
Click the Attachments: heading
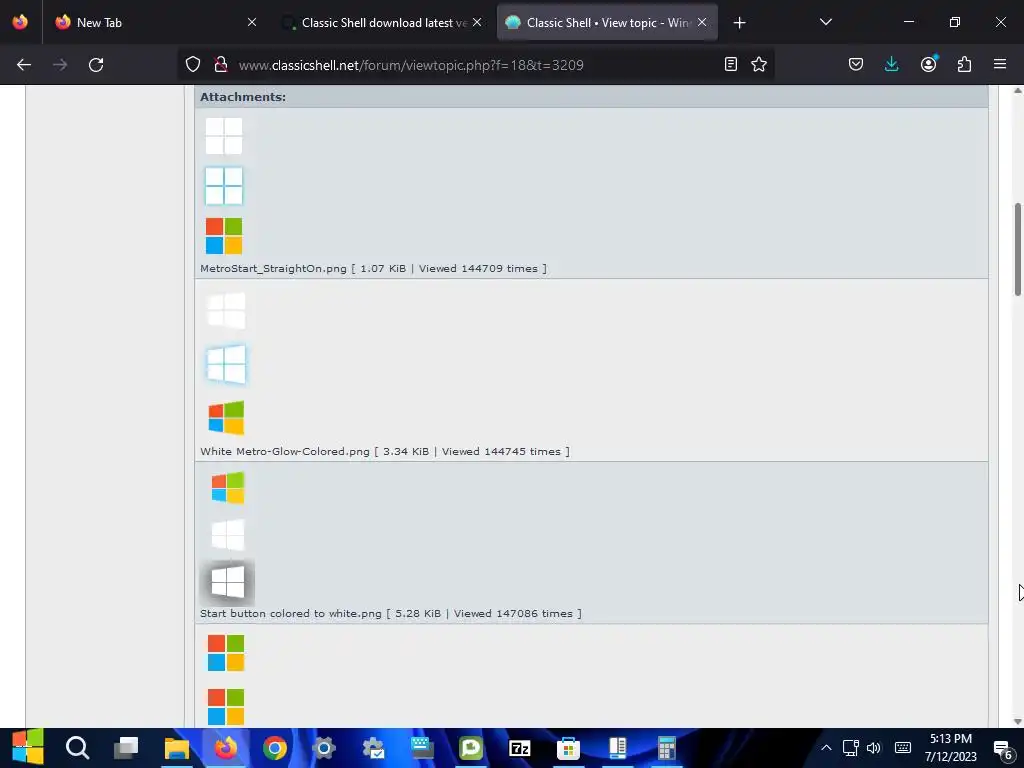click(x=243, y=97)
